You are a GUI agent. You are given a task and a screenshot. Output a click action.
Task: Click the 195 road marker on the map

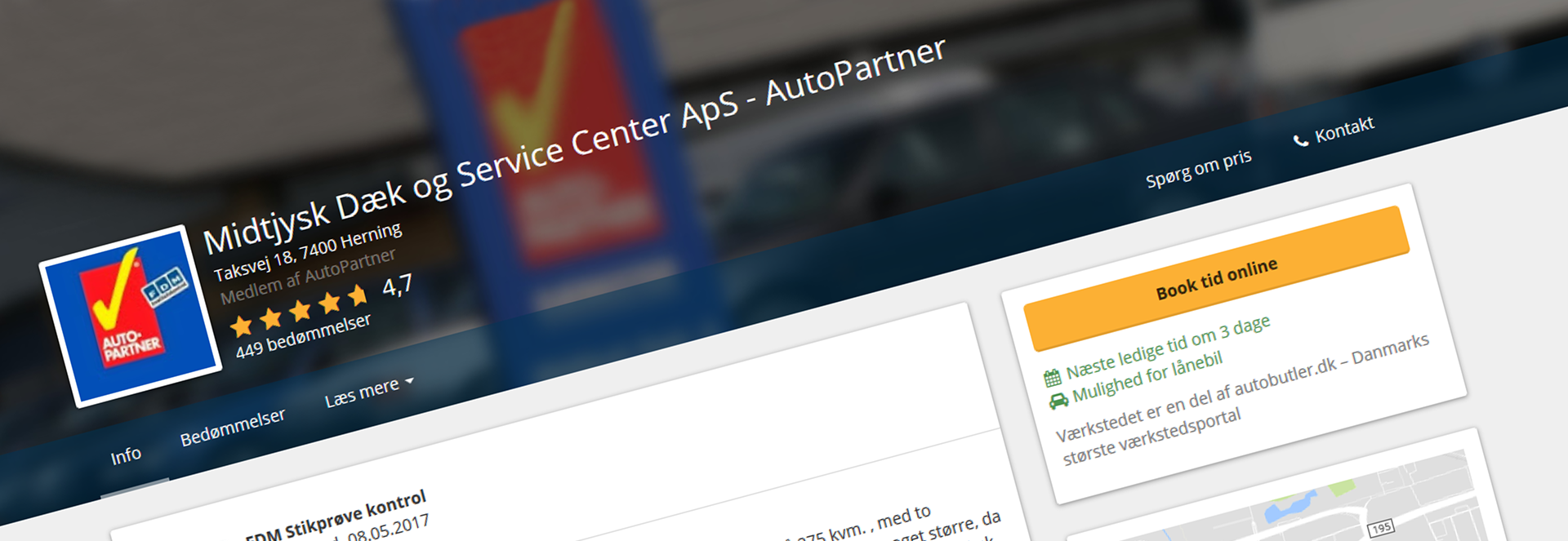click(1381, 528)
